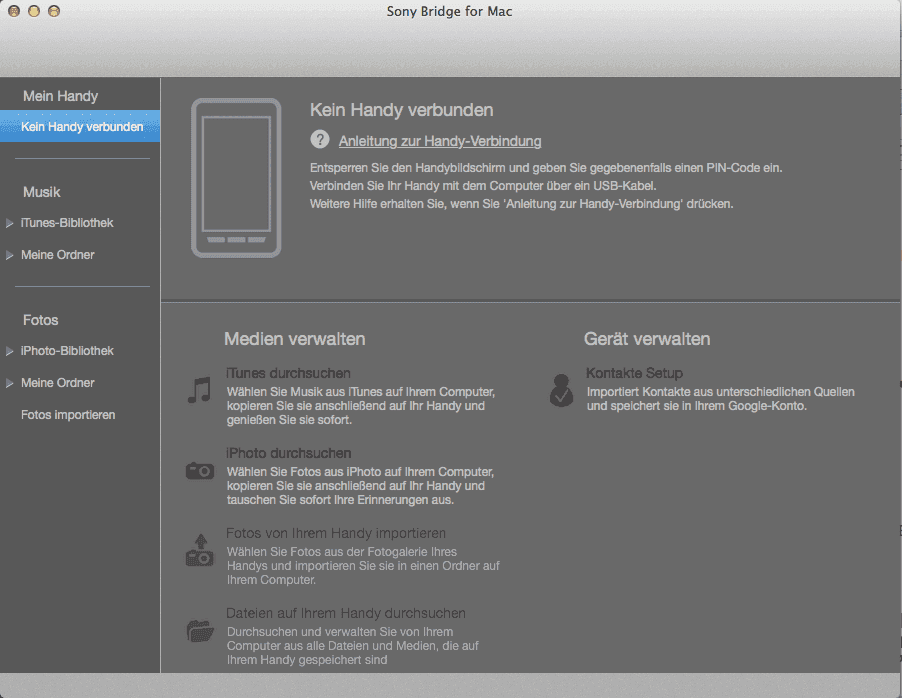Click the phone outline illustration

(x=236, y=178)
